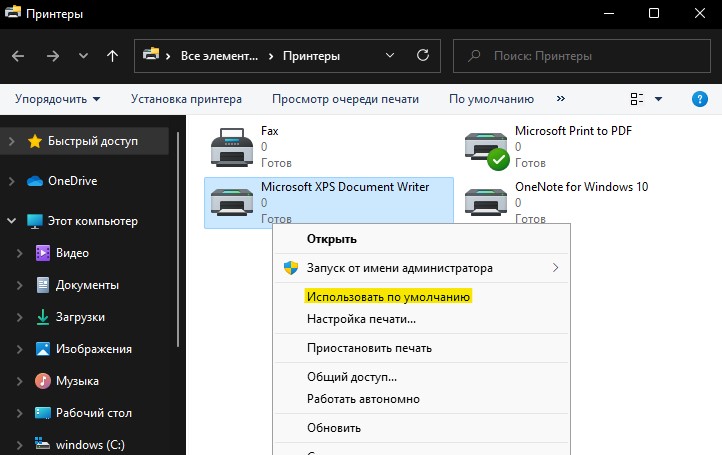Expand Быстрый доступ tree node
The height and width of the screenshot is (455, 722).
coord(12,141)
